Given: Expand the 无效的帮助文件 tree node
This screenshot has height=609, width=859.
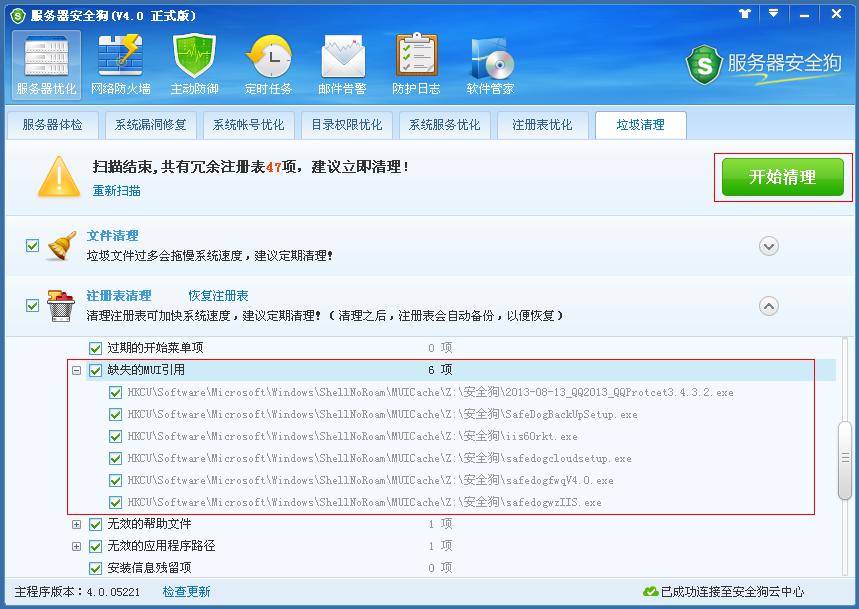Looking at the screenshot, I should click(78, 524).
